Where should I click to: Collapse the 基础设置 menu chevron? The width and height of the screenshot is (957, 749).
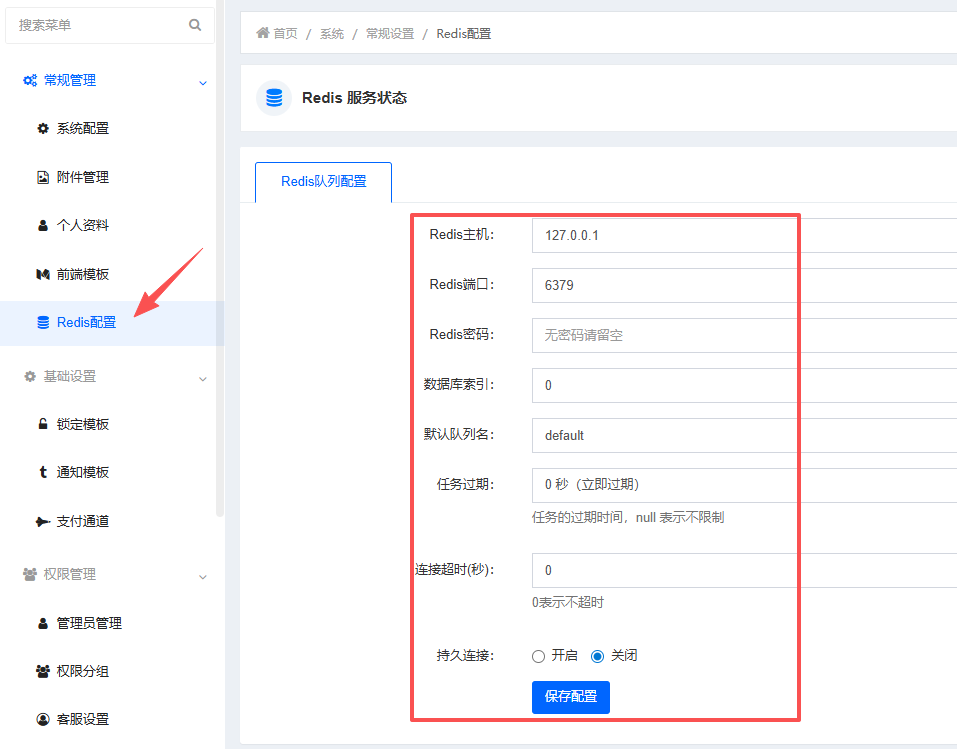(203, 379)
